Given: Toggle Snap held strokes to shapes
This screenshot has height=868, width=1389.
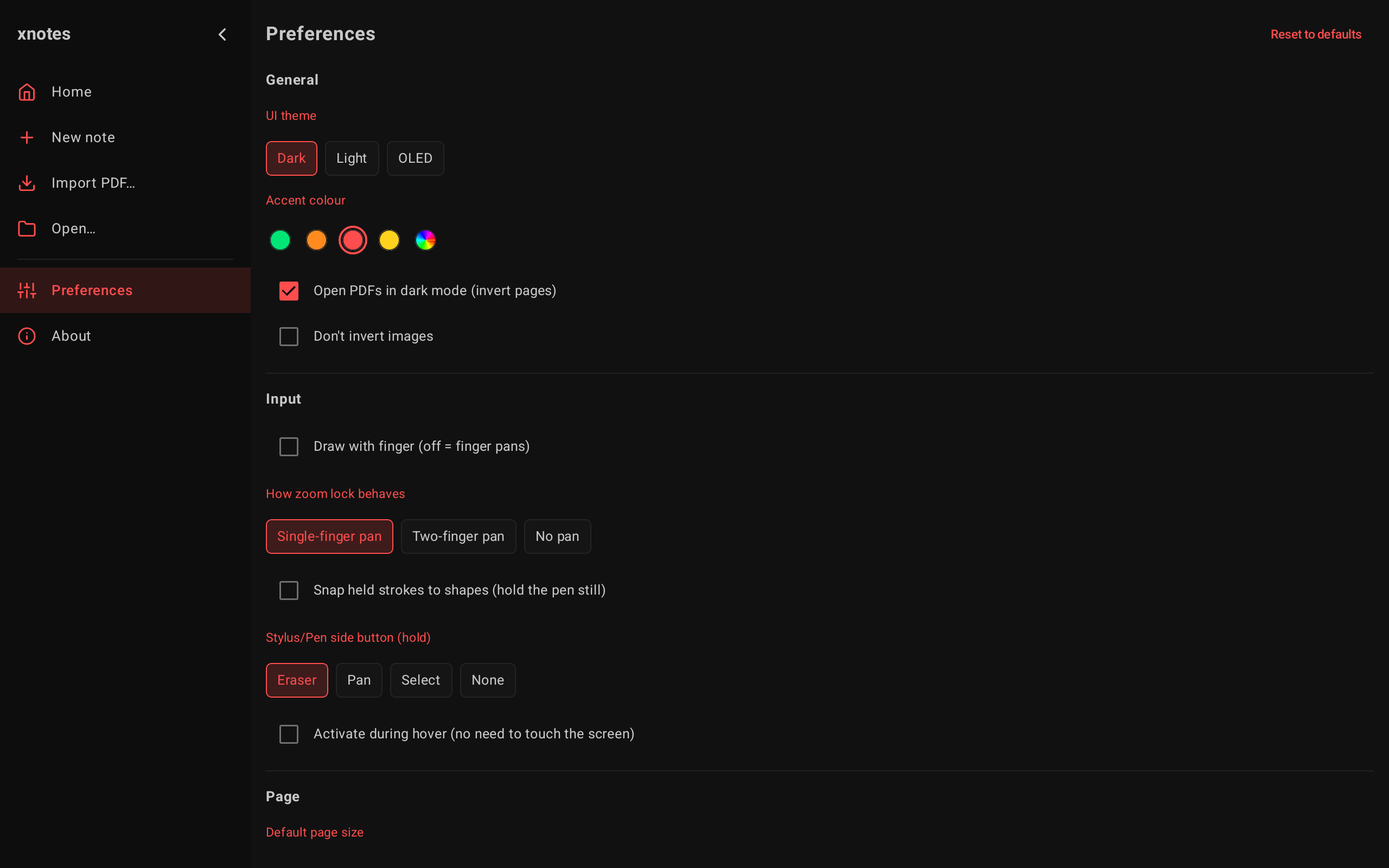Looking at the screenshot, I should point(289,590).
